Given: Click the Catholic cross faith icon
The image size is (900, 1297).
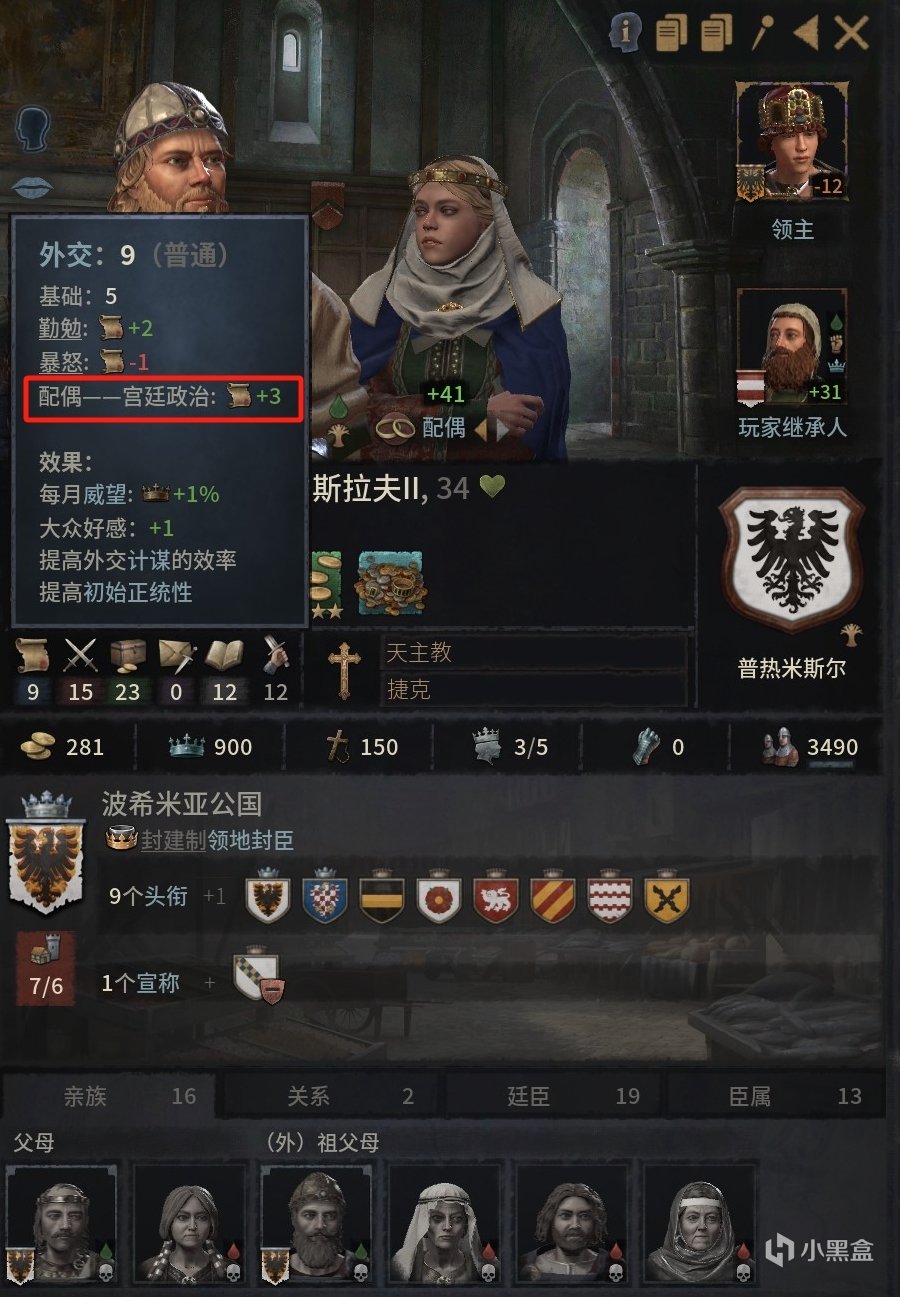Looking at the screenshot, I should coord(343,670).
